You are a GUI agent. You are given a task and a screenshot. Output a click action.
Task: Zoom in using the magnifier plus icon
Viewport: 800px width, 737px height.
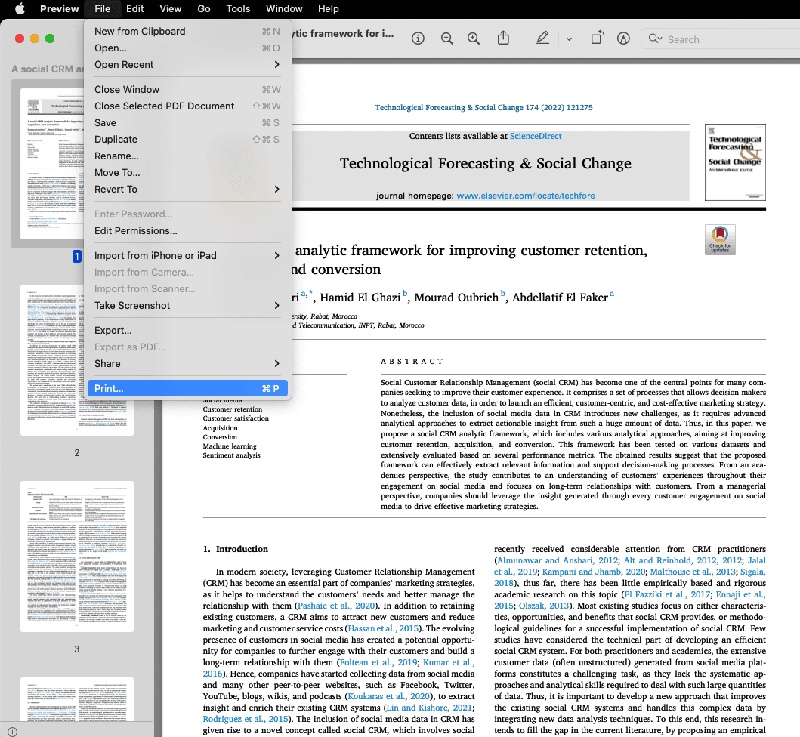pyautogui.click(x=474, y=39)
